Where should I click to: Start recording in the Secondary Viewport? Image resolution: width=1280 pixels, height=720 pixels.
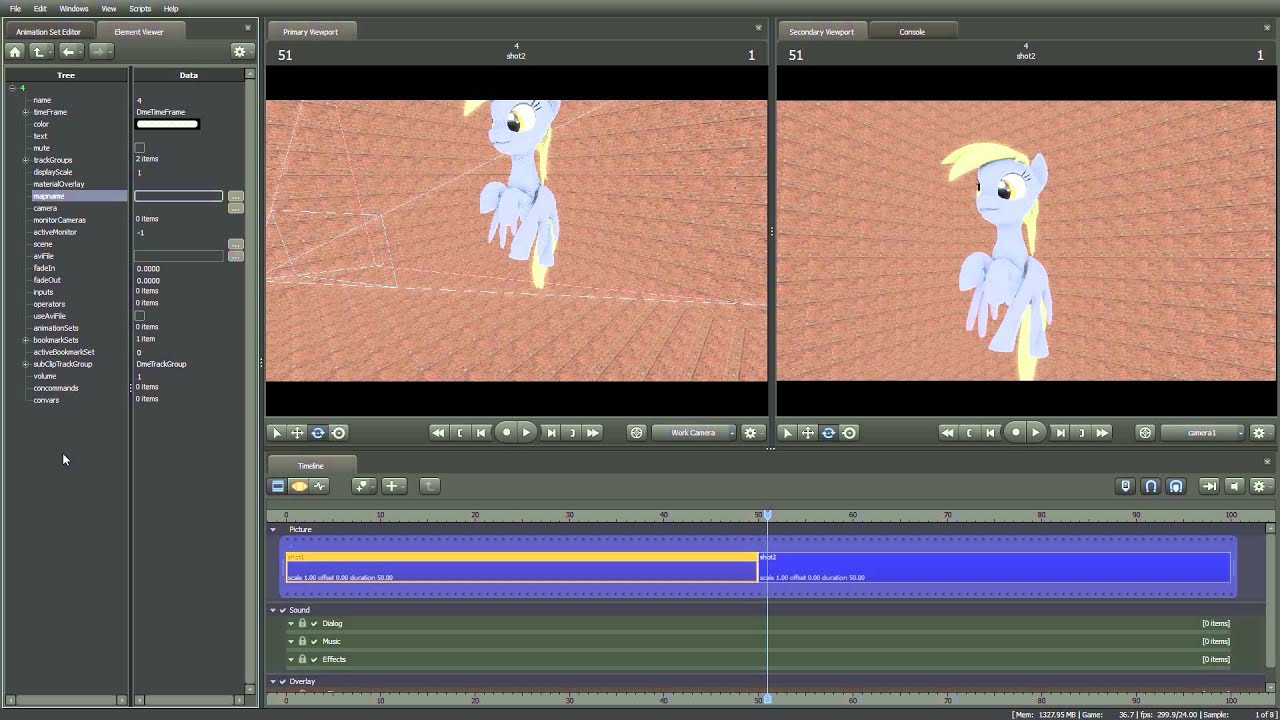(x=1016, y=433)
